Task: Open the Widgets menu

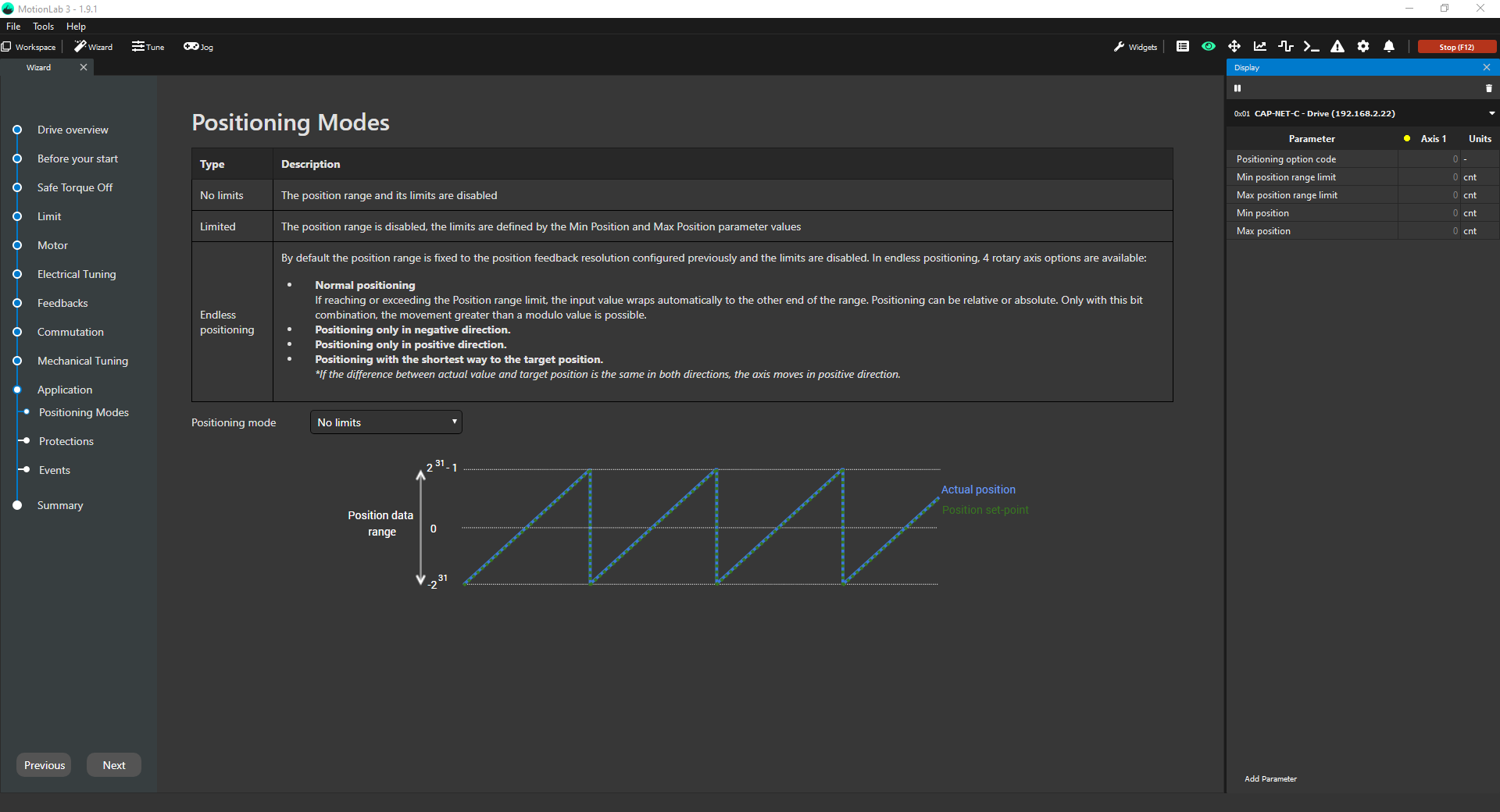Action: [x=1135, y=47]
